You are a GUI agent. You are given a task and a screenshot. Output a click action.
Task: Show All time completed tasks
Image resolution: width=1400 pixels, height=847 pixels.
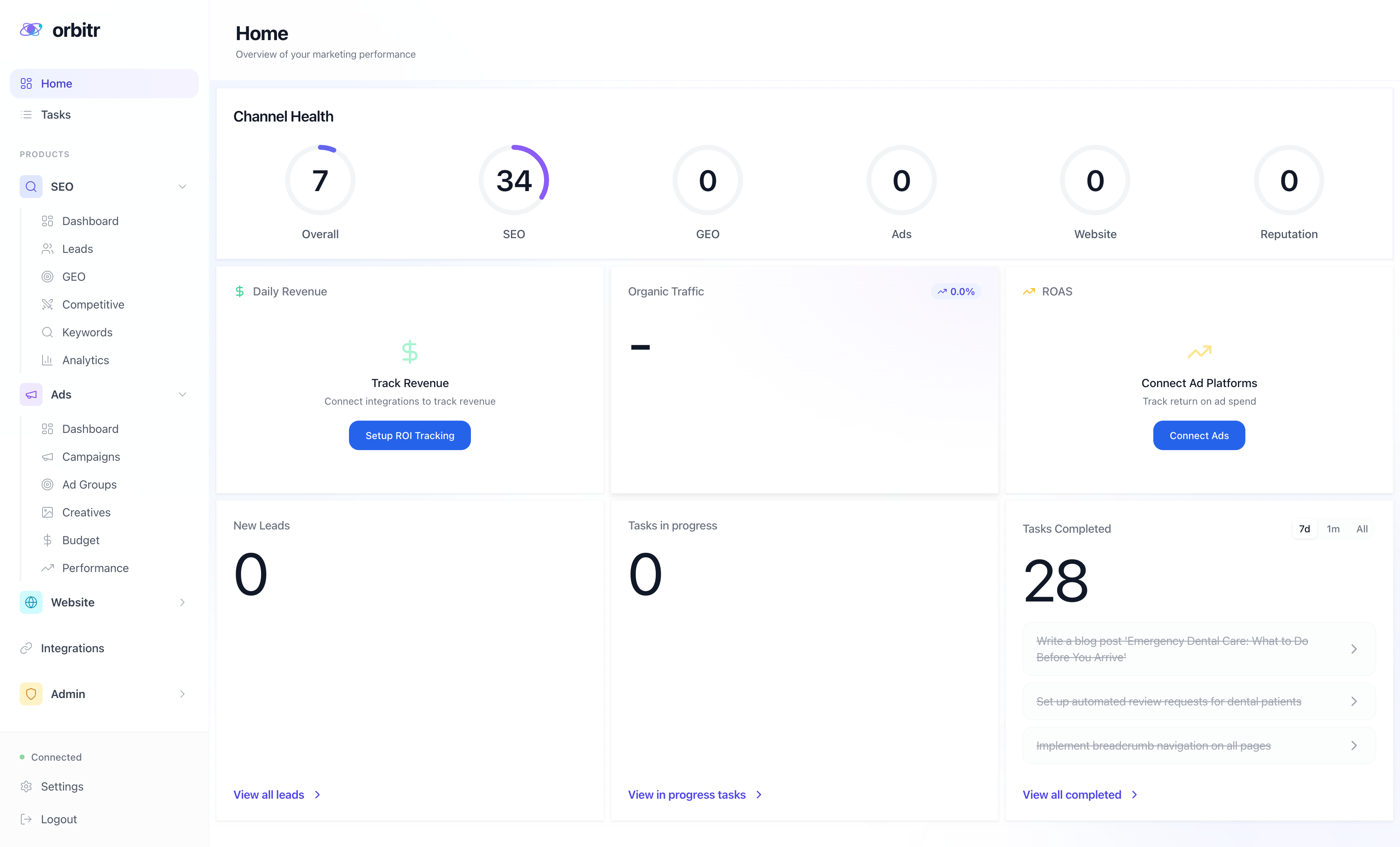(1362, 529)
